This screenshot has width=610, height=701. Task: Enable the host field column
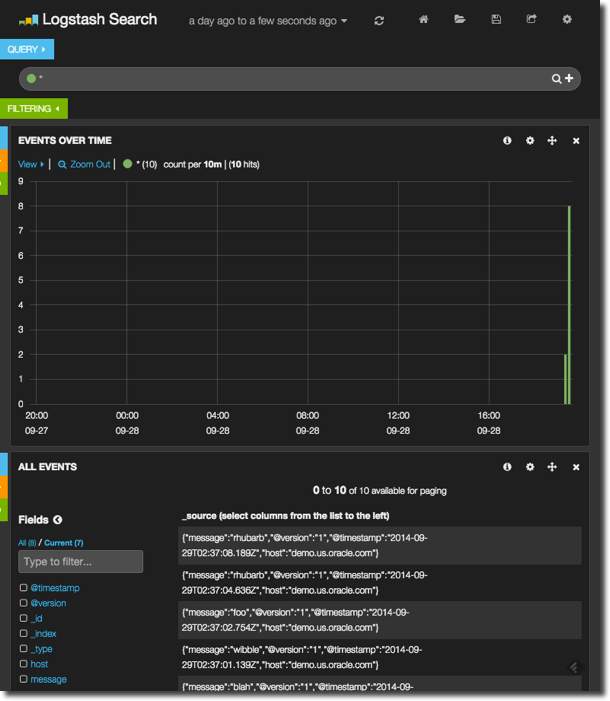[x=24, y=664]
